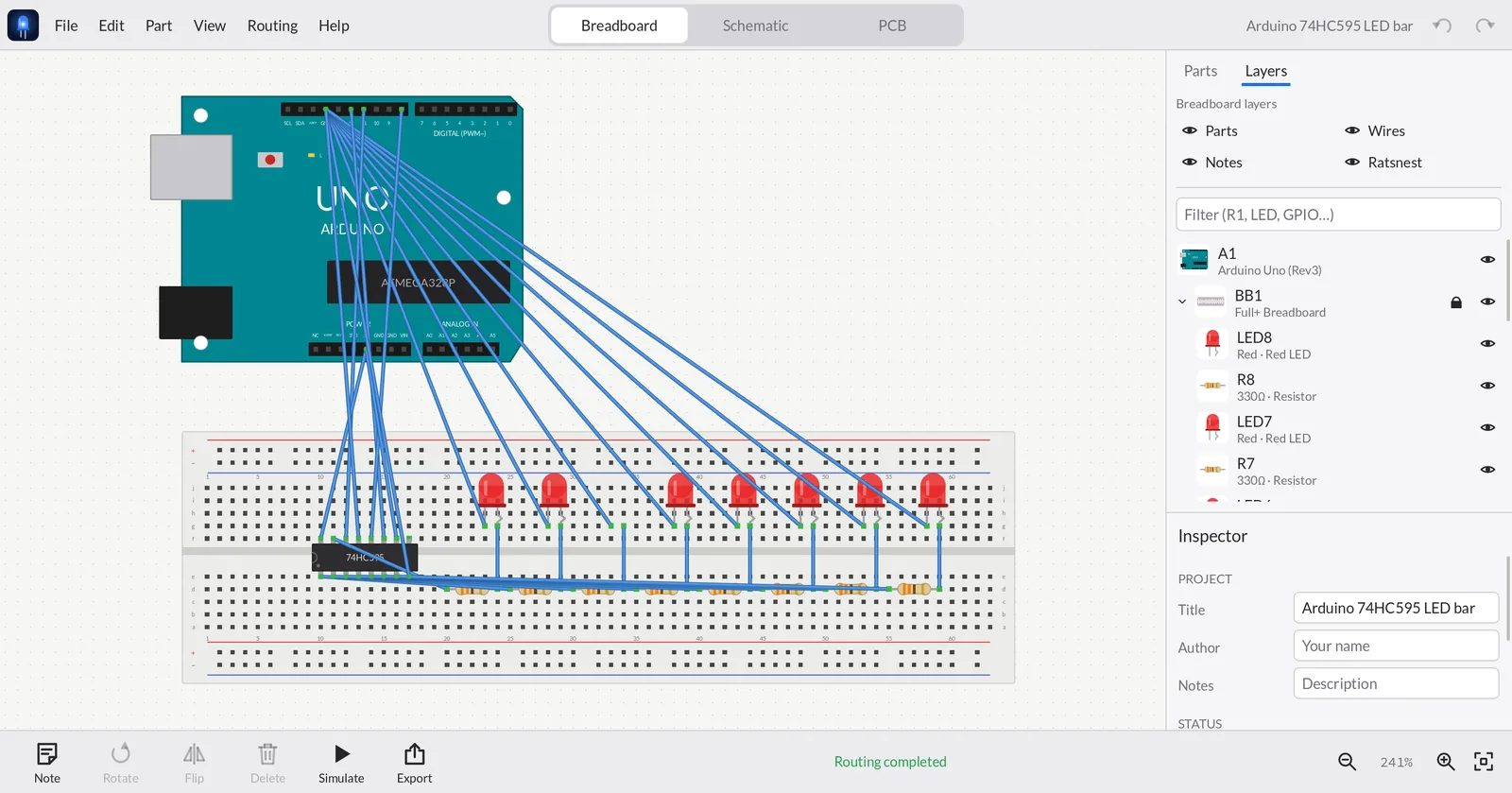
Task: Select the LED7 part icon
Action: [x=1212, y=428]
